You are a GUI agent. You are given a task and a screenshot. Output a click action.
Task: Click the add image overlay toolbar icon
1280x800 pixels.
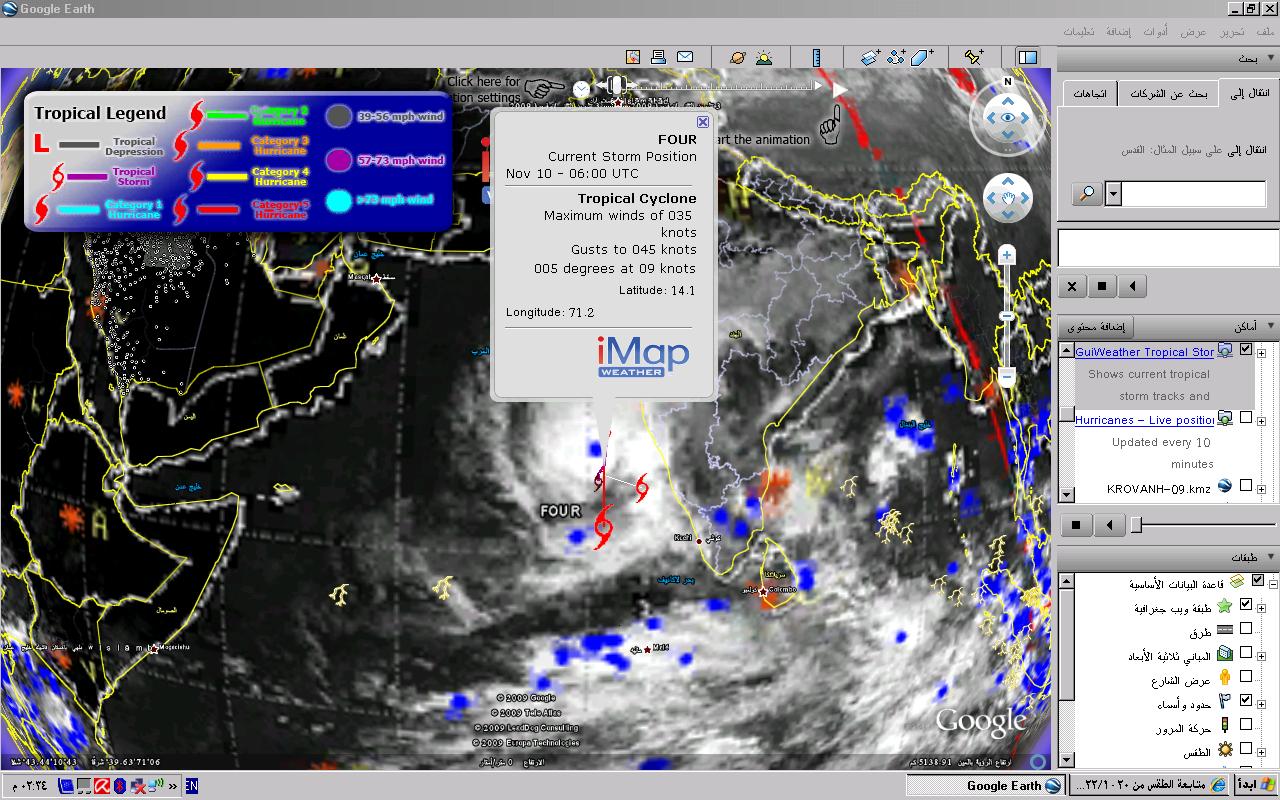pos(870,58)
